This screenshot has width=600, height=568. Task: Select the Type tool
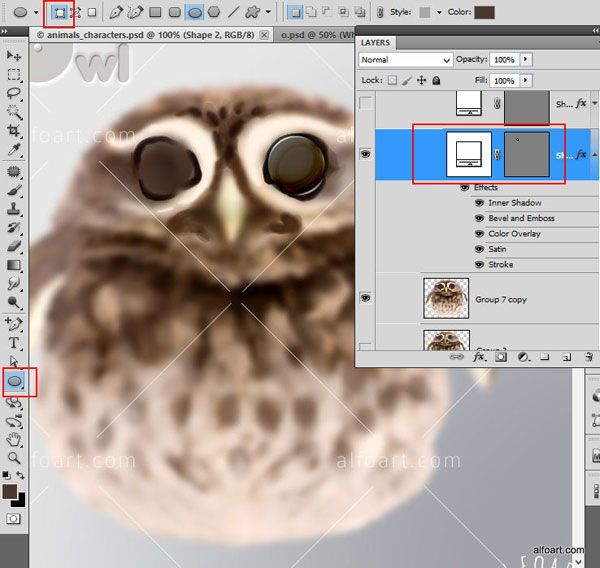pos(14,343)
